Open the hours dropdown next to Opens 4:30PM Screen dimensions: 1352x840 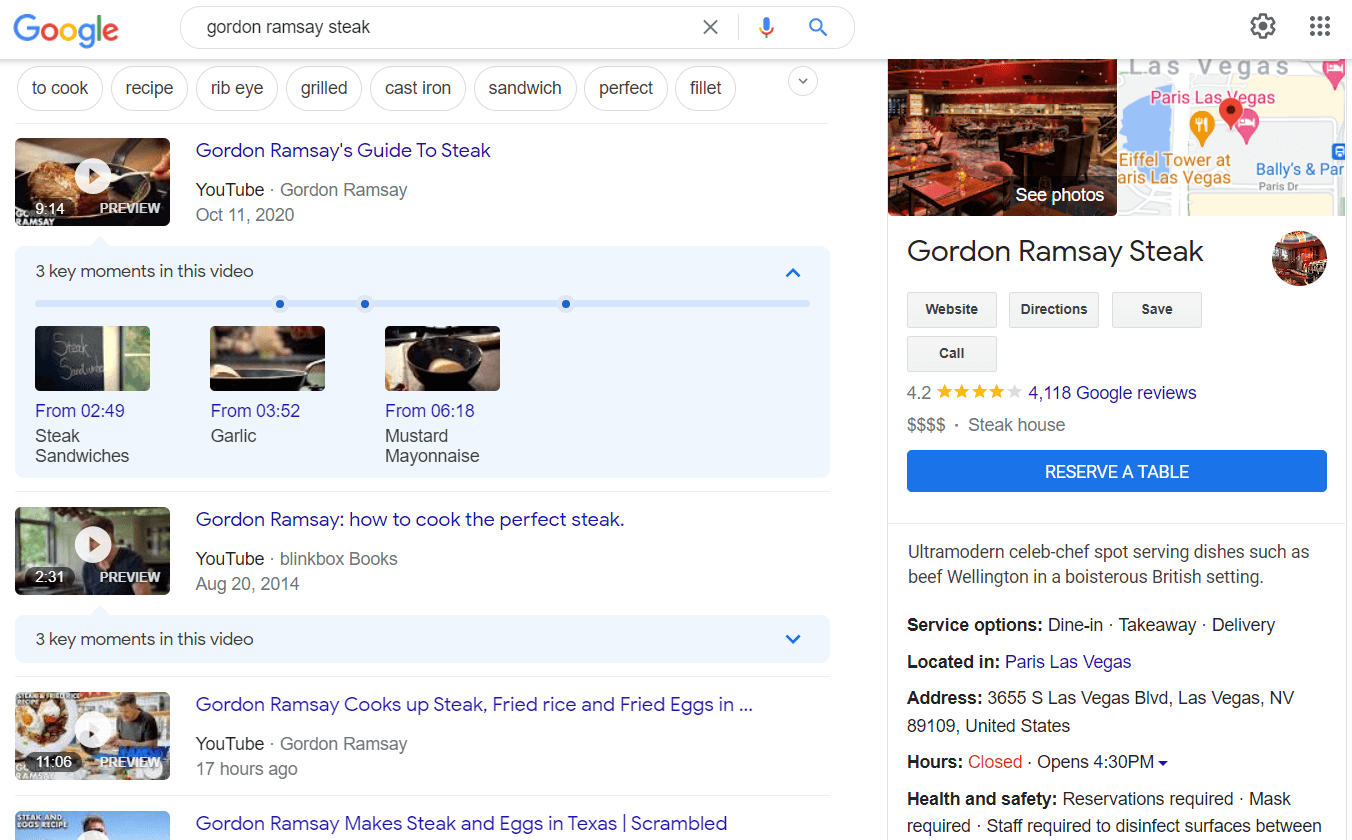(1163, 763)
